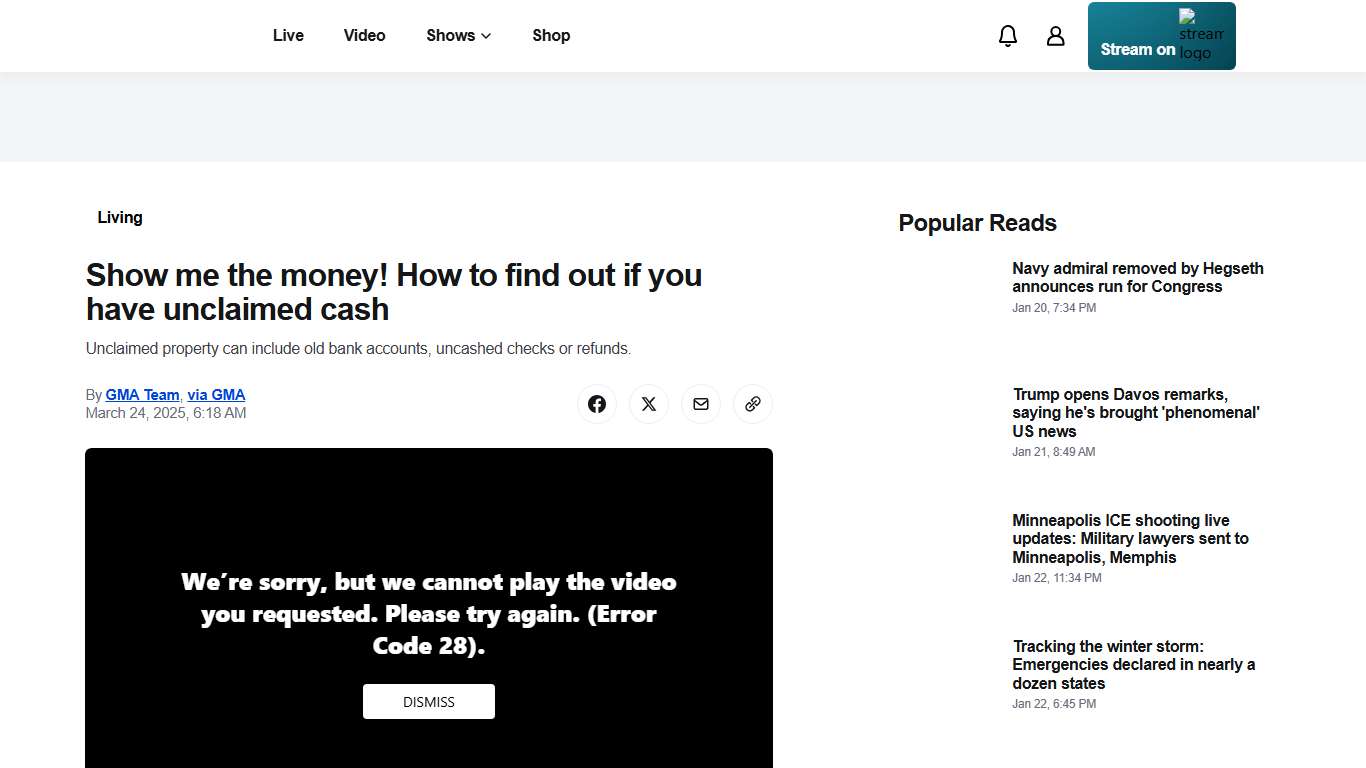Follow the via GMA link

pos(216,395)
